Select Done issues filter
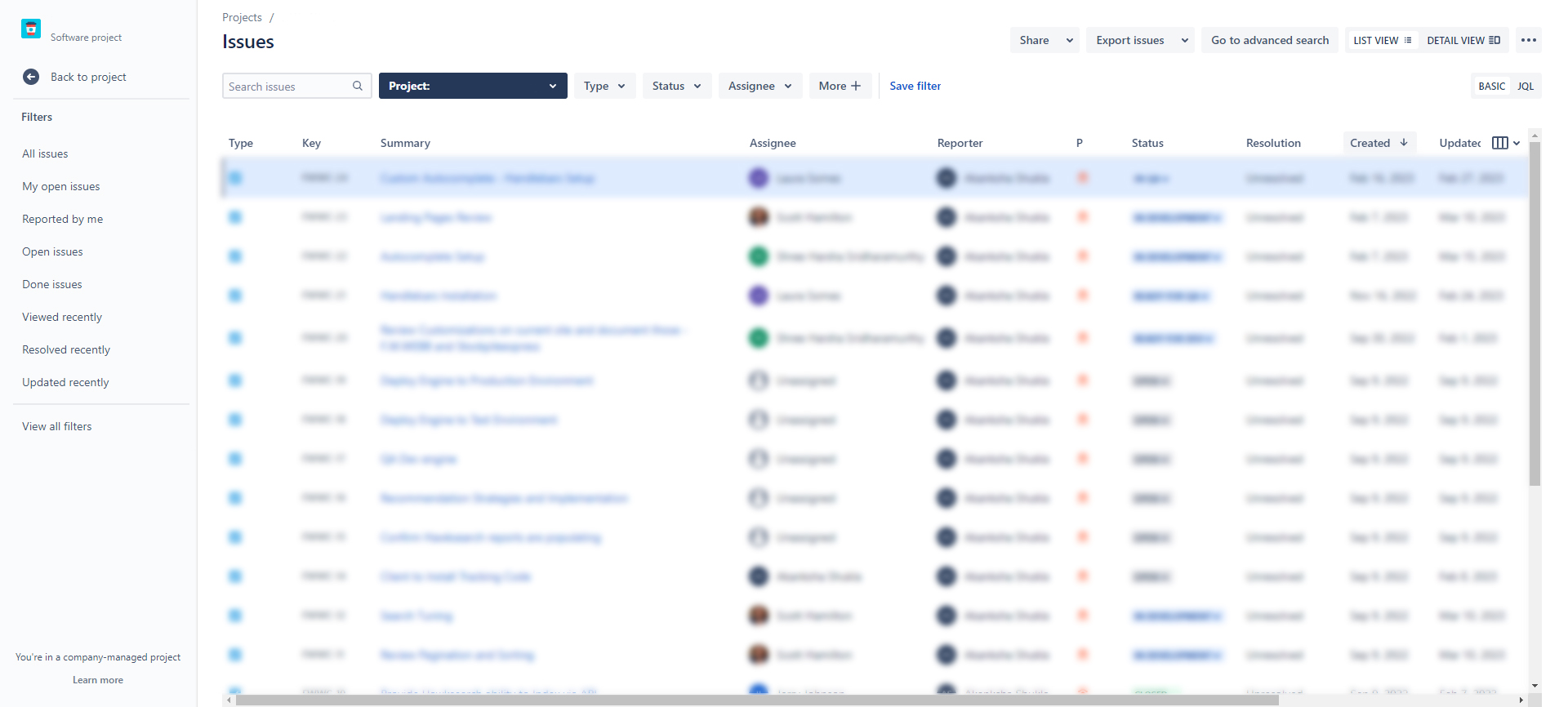 [52, 284]
